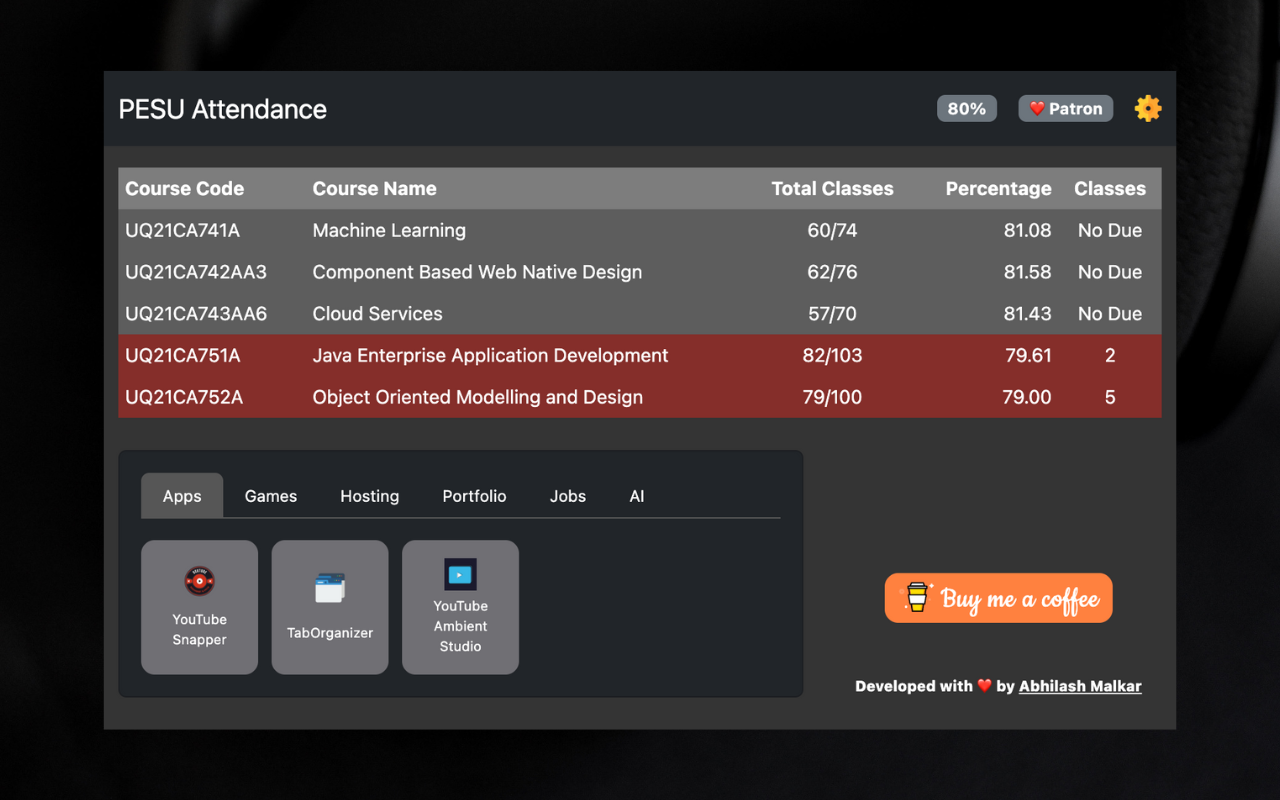This screenshot has width=1280, height=800.
Task: Go to the Jobs tab
Action: pyautogui.click(x=568, y=496)
